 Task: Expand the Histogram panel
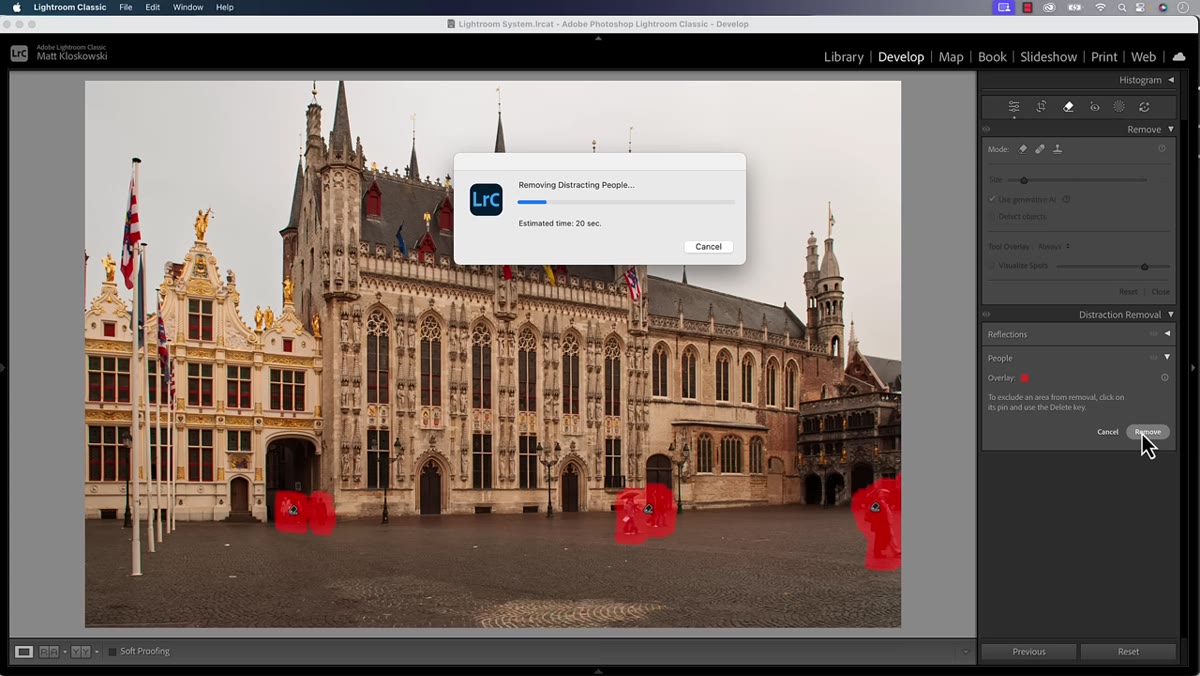(x=1170, y=80)
